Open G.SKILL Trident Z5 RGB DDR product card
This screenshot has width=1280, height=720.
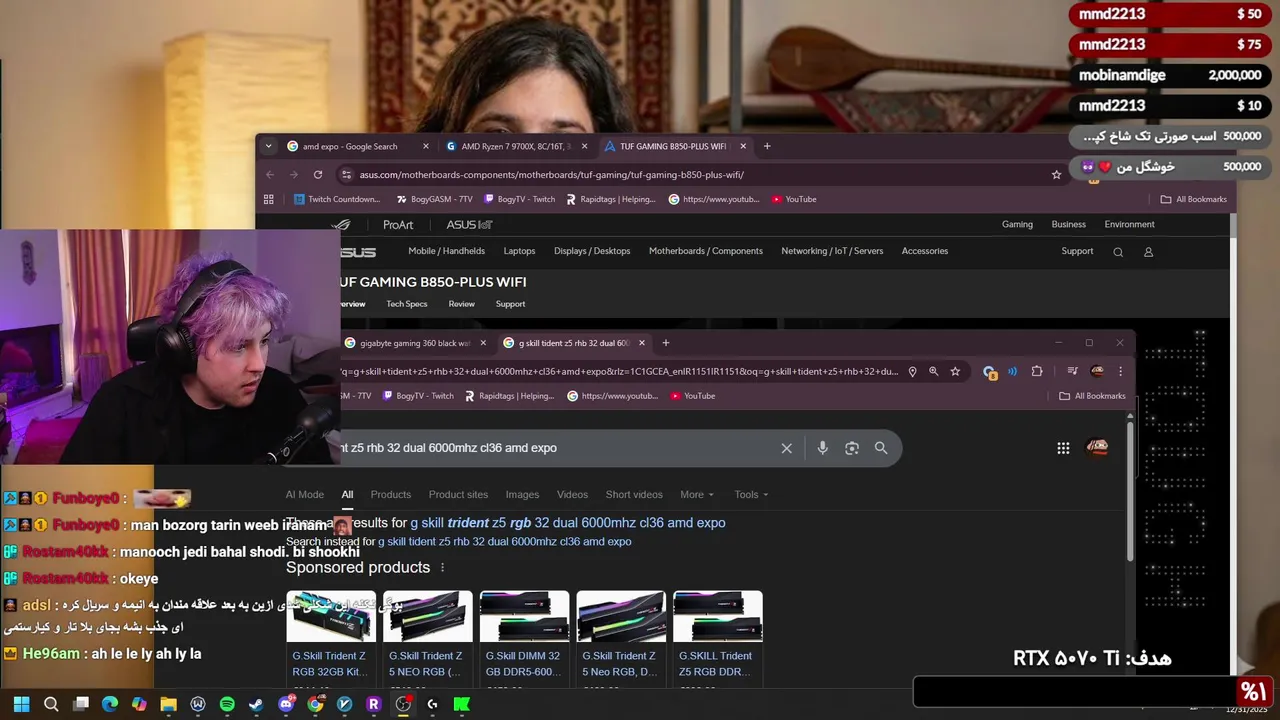tap(718, 638)
